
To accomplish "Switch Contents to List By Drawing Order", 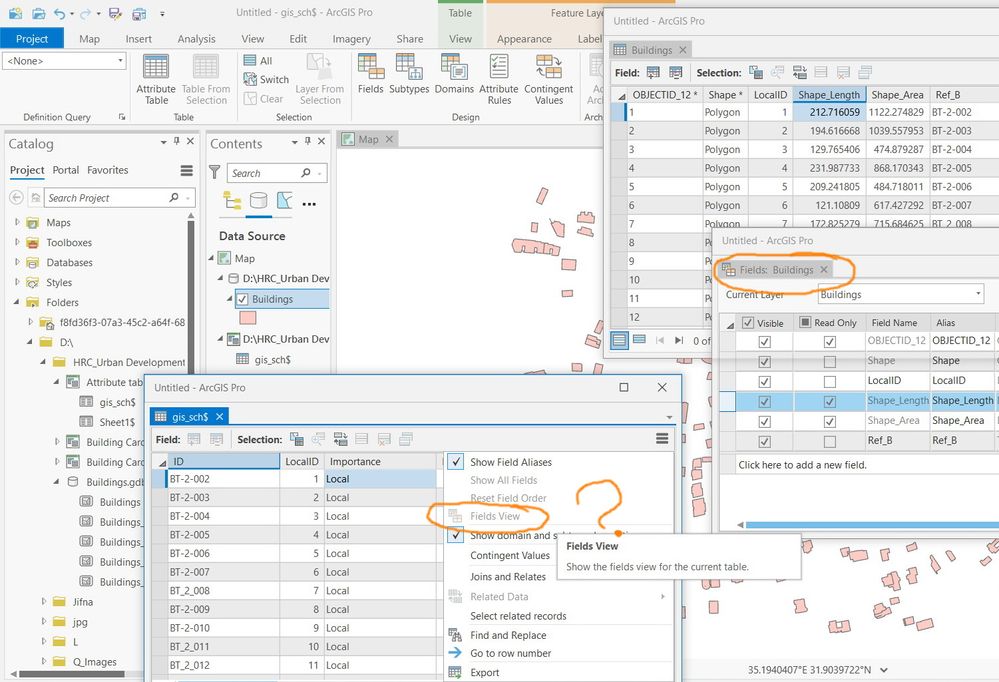I will (232, 201).
